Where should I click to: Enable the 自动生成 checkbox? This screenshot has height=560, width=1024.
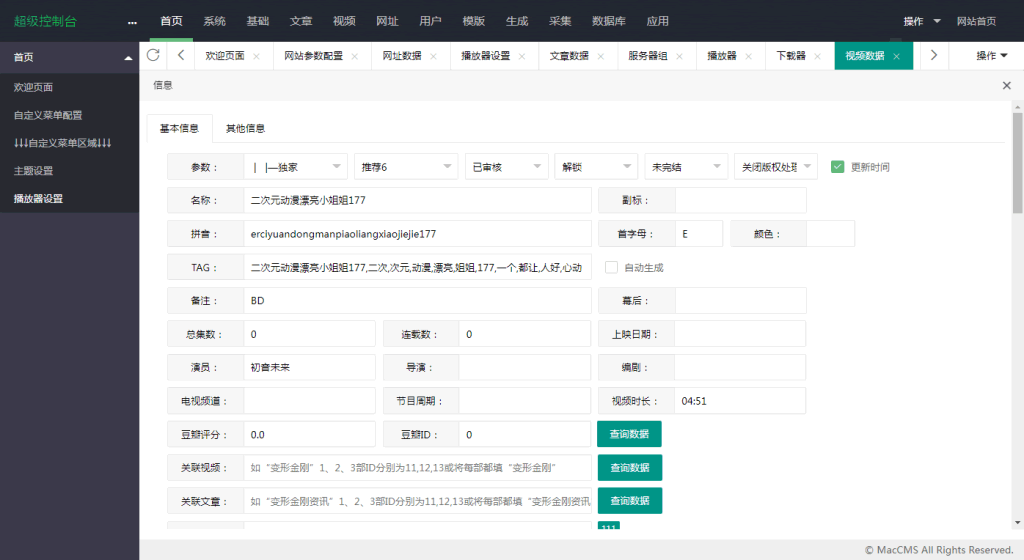point(611,267)
